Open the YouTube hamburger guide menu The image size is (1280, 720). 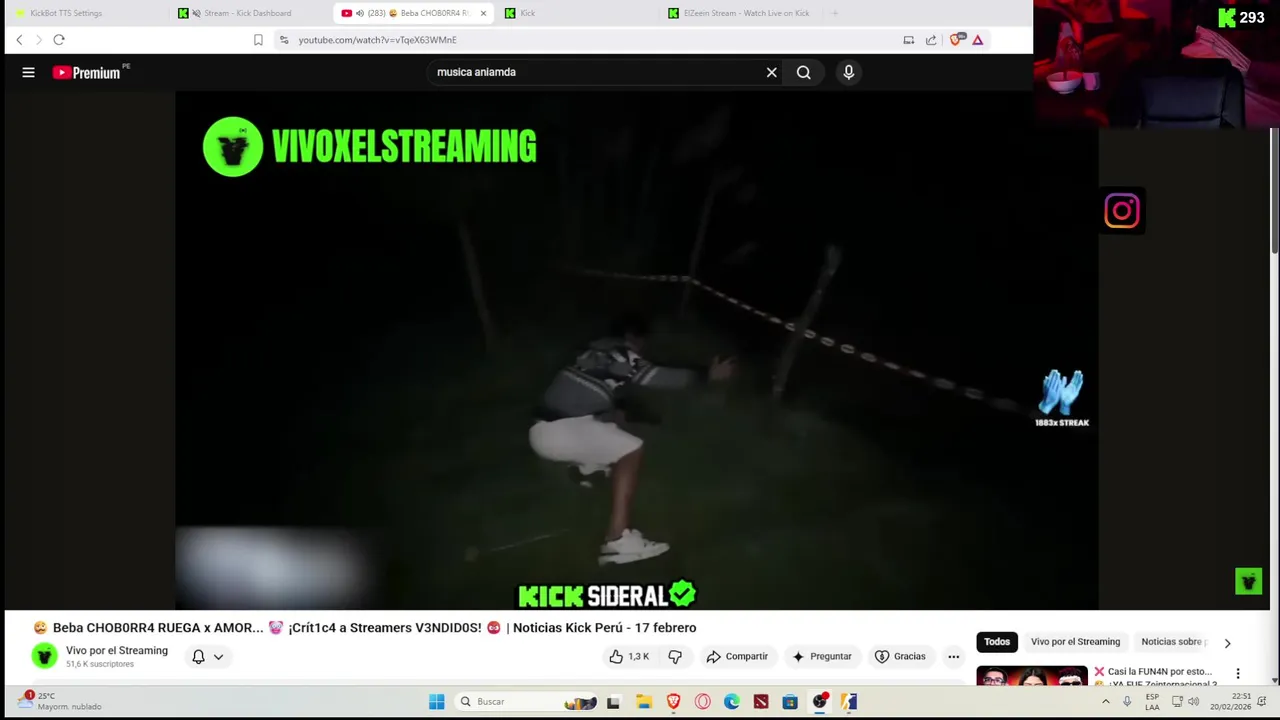click(x=28, y=72)
